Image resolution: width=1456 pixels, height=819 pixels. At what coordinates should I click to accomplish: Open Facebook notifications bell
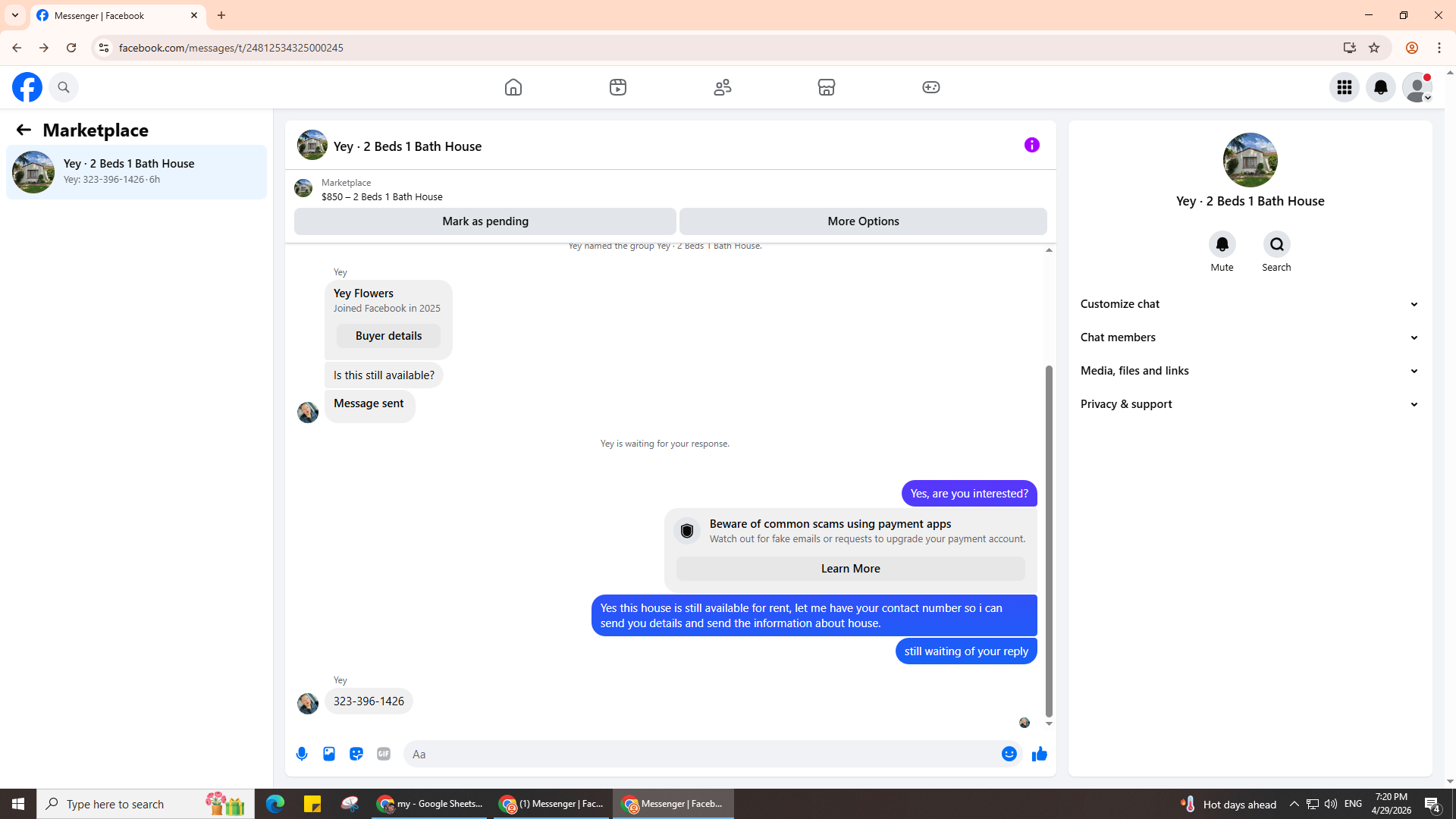click(1380, 87)
